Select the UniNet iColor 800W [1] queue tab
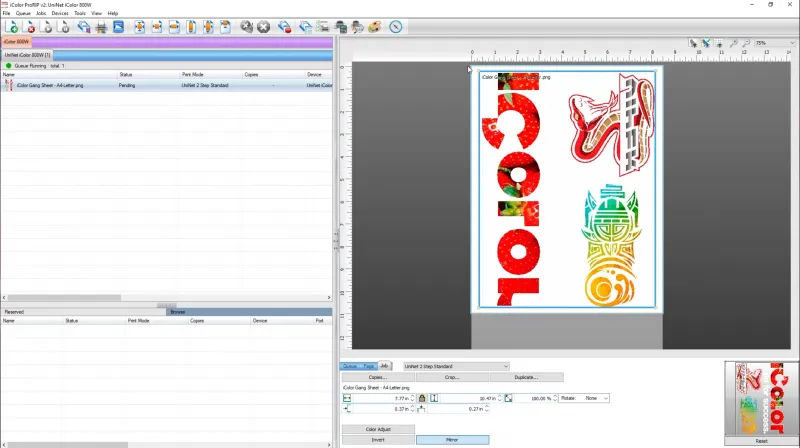 27,55
